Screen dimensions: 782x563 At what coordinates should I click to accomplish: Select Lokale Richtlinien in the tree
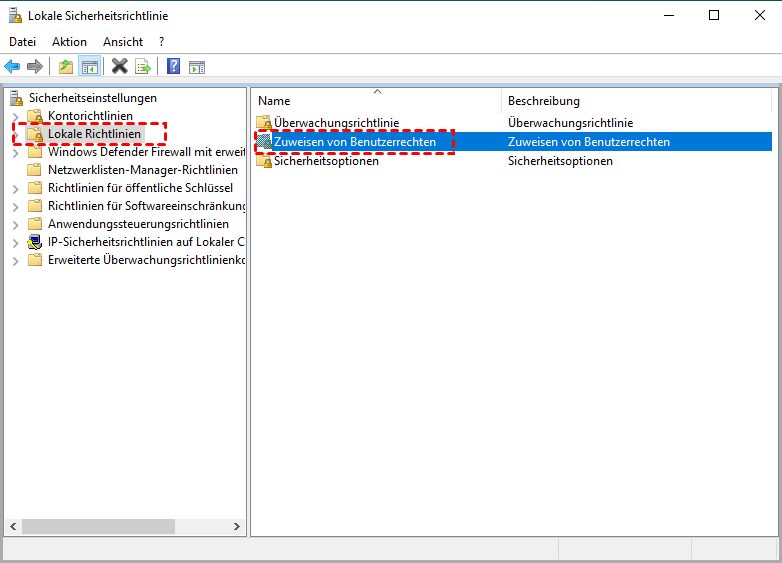tap(94, 134)
